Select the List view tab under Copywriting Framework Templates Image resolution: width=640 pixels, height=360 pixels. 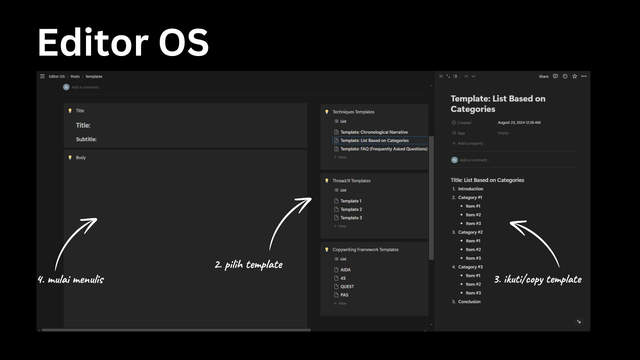(340, 259)
